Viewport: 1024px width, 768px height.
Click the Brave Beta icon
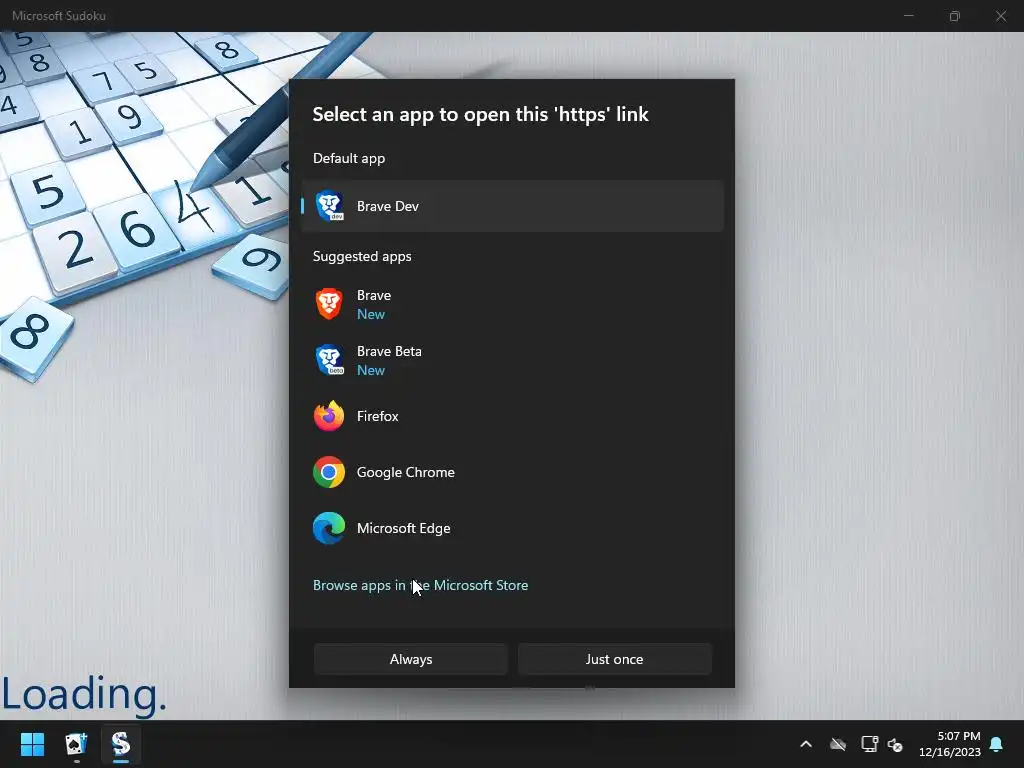click(329, 360)
